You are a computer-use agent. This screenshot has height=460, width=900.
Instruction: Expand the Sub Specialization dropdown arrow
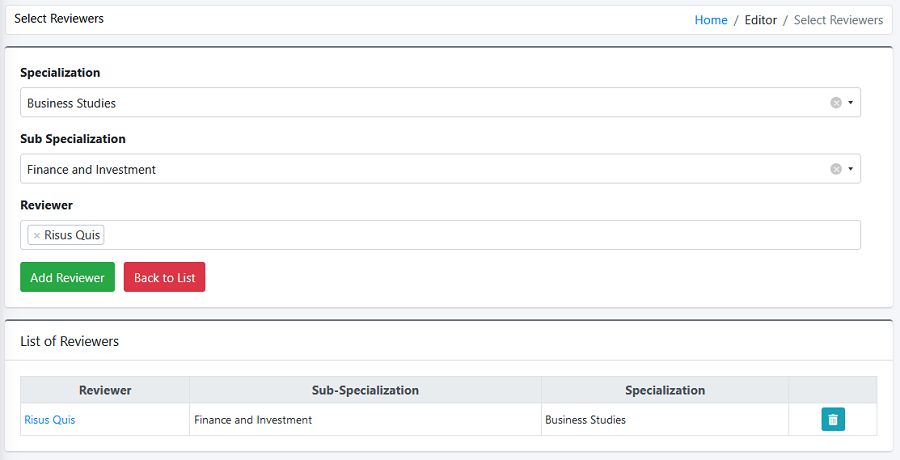(851, 169)
